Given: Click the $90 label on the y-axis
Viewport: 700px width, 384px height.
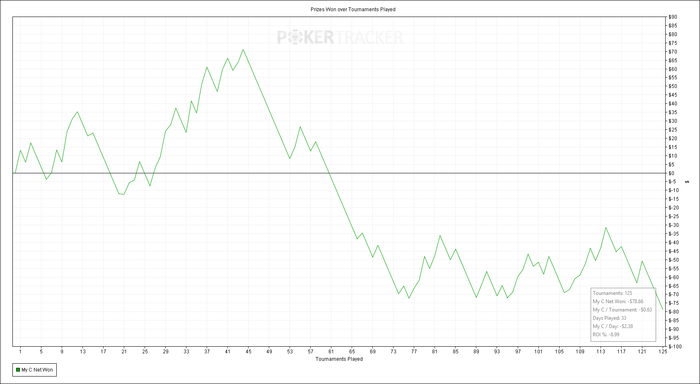Looking at the screenshot, I should click(x=673, y=17).
